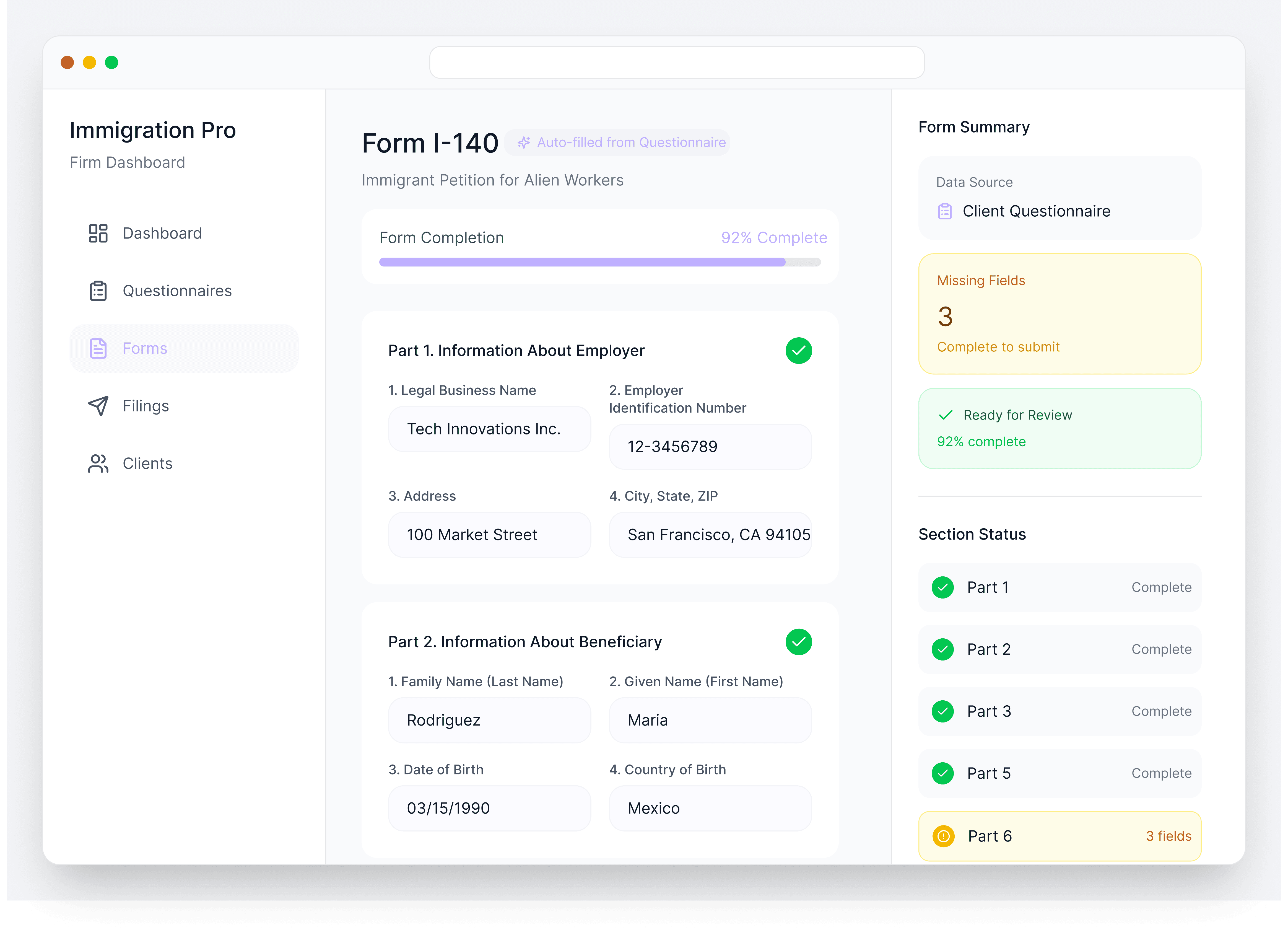Click the Part 3 green status check

[943, 711]
